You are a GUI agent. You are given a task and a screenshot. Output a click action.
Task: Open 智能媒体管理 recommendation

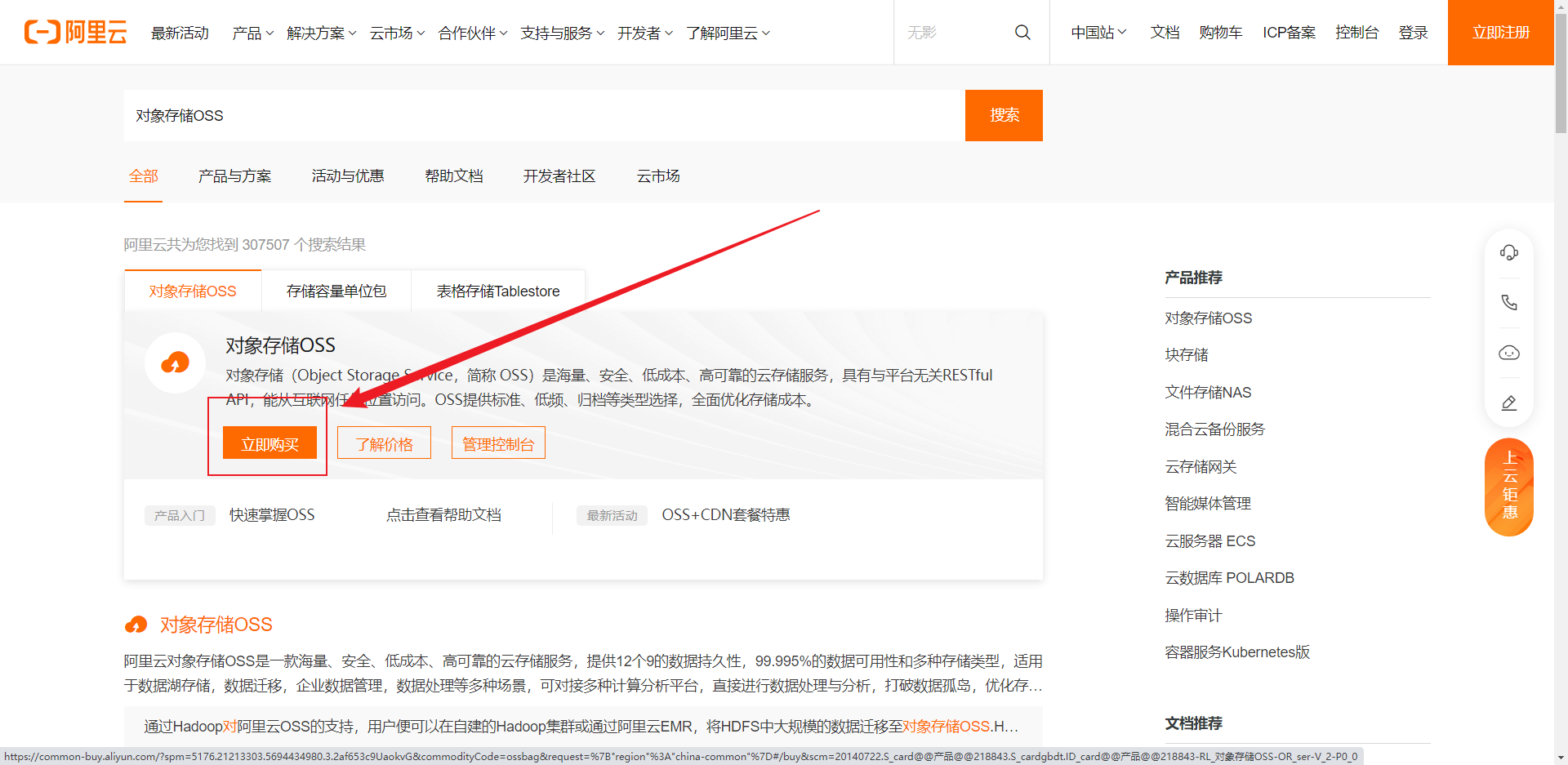1208,503
